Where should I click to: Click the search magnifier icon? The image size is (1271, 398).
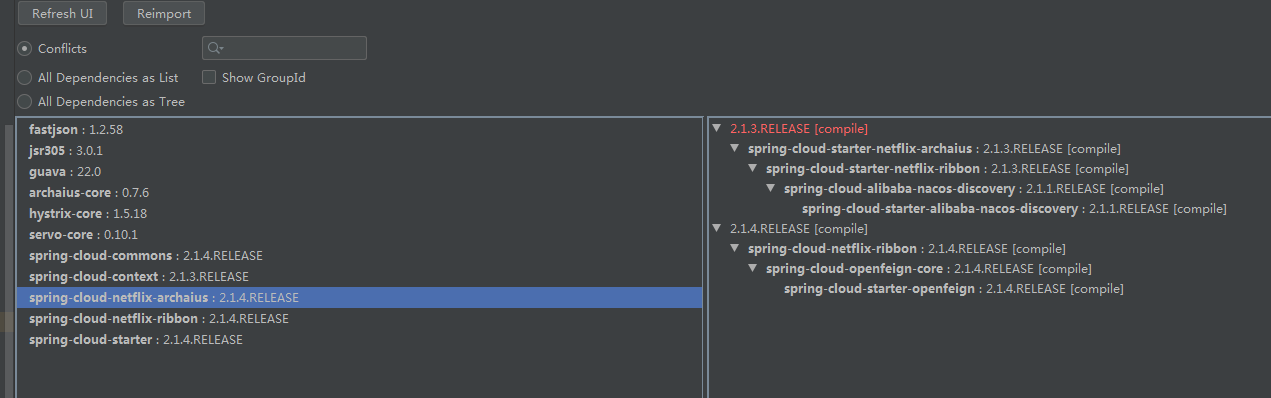click(x=214, y=48)
